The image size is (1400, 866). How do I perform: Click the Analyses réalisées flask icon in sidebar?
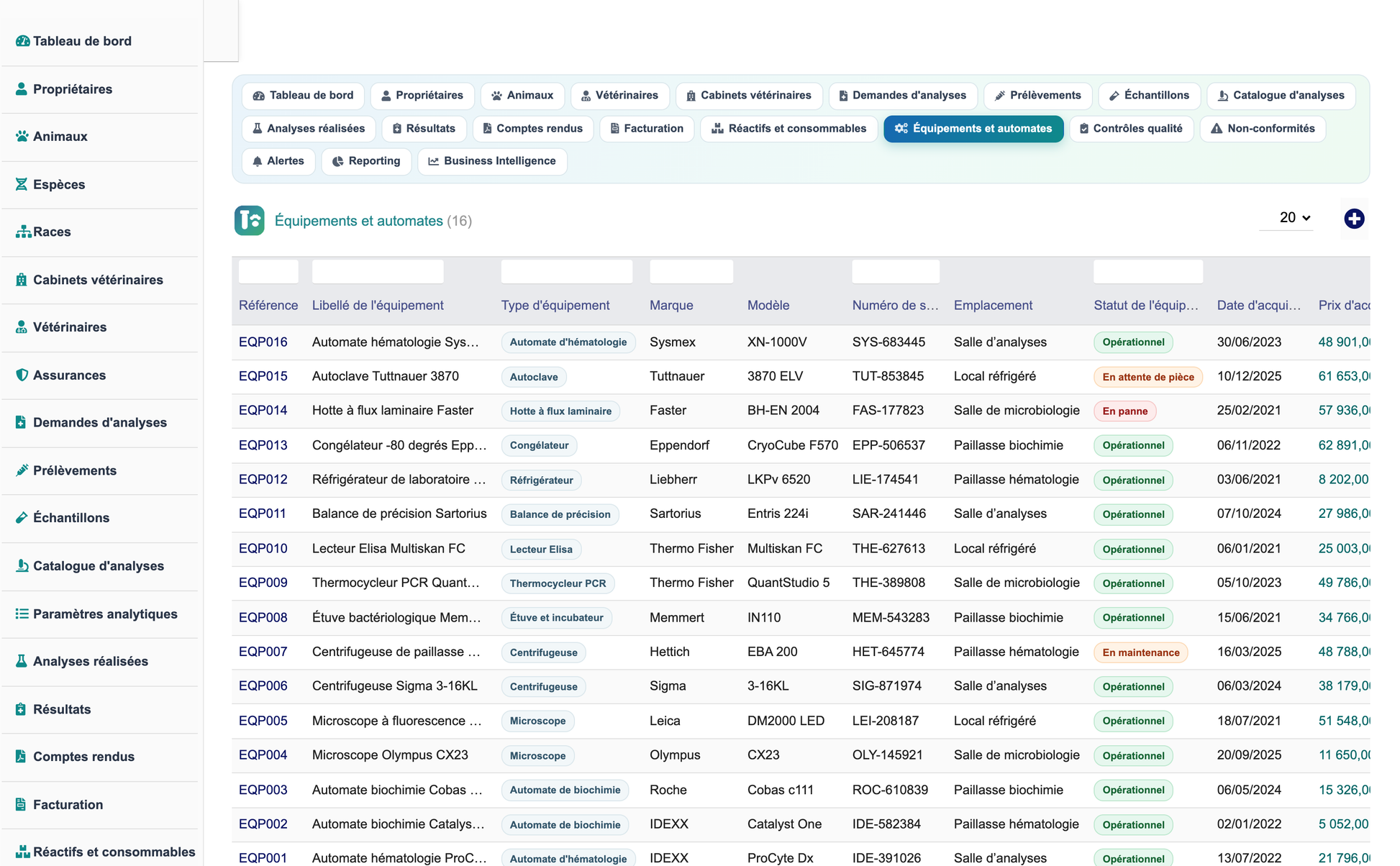[x=22, y=661]
